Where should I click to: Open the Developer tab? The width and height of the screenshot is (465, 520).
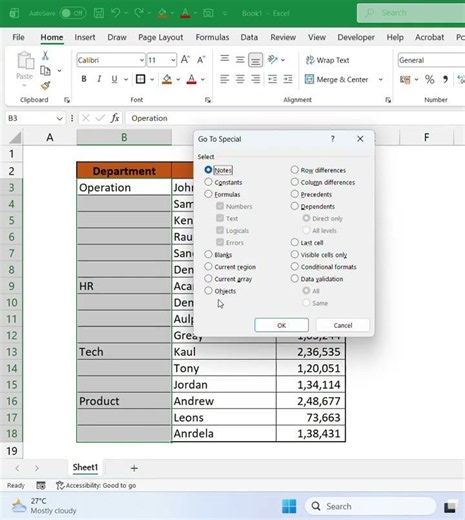tap(356, 37)
